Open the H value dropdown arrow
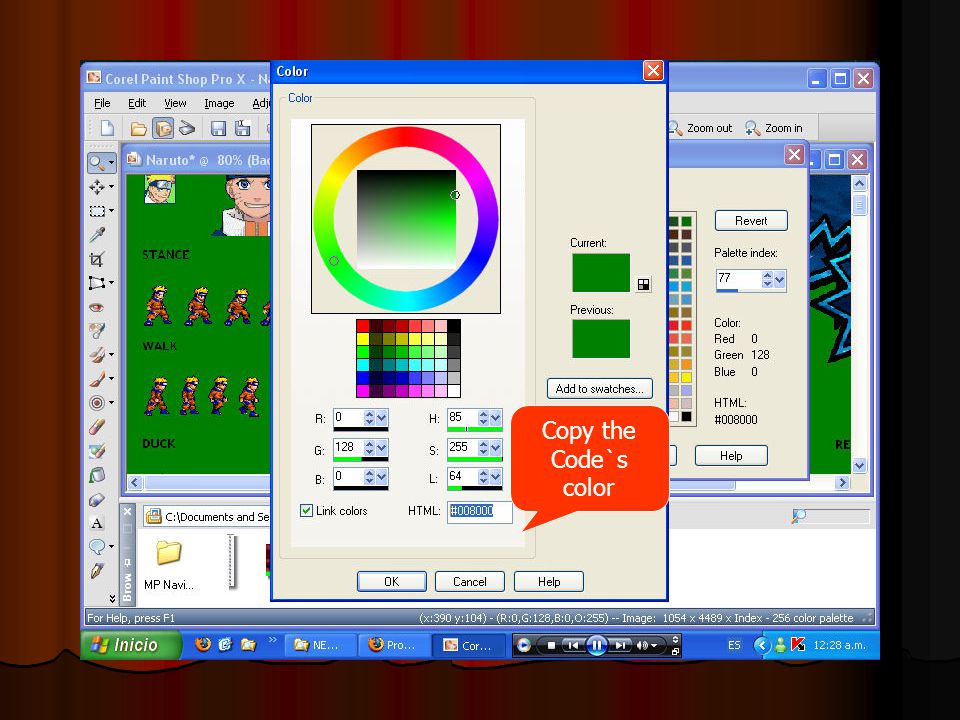The height and width of the screenshot is (720, 960). tap(496, 418)
